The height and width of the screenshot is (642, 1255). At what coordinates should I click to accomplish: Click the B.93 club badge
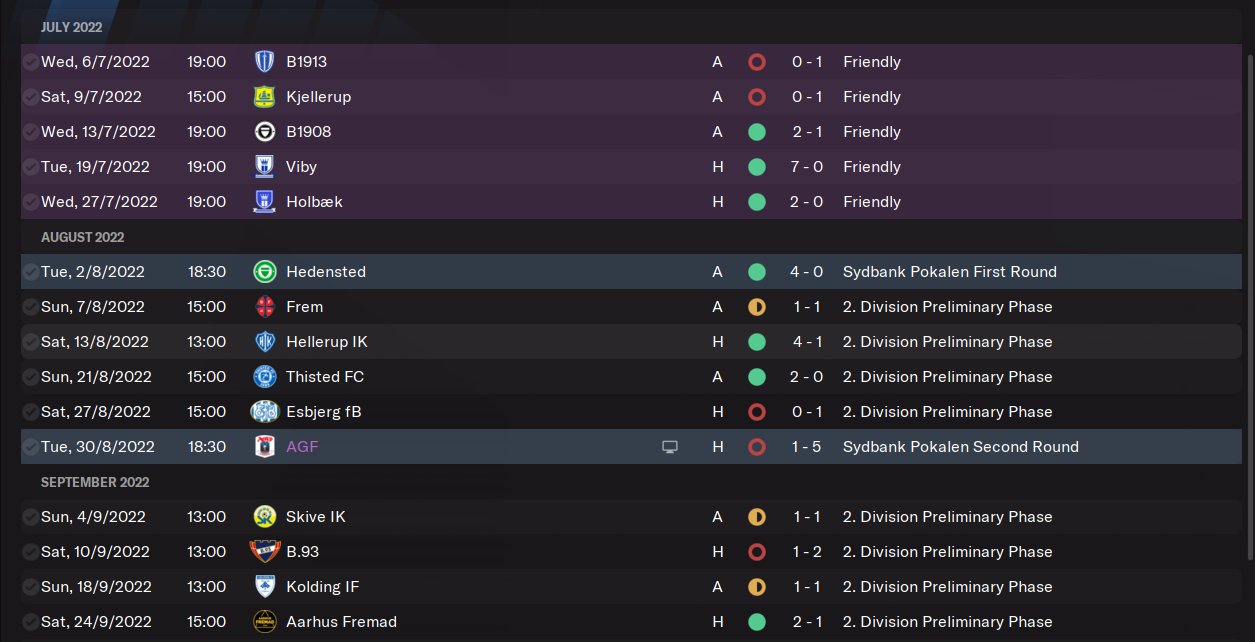[265, 552]
